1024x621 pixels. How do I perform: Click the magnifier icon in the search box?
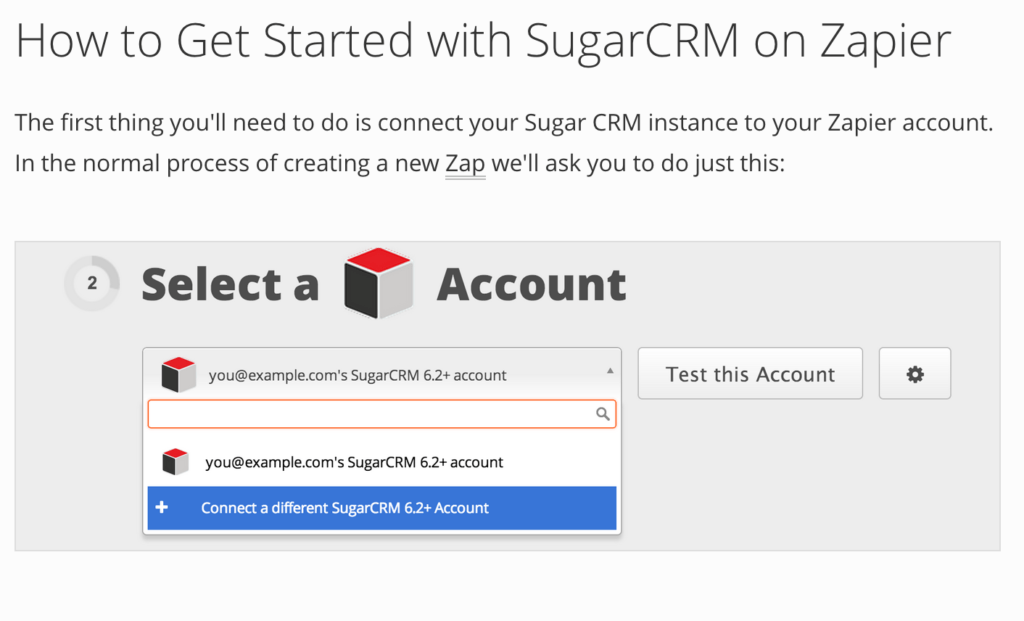pos(602,413)
